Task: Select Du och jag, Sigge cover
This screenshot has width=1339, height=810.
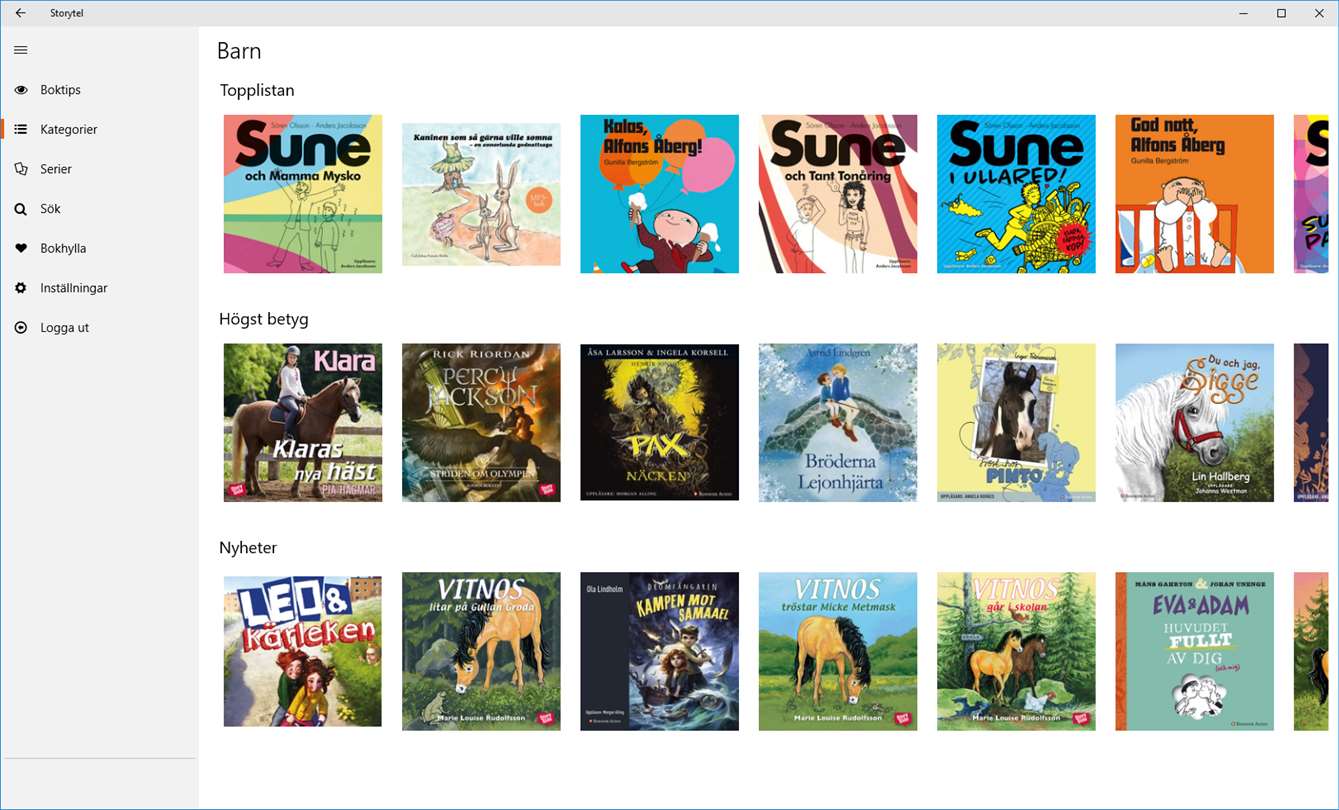Action: (1195, 423)
